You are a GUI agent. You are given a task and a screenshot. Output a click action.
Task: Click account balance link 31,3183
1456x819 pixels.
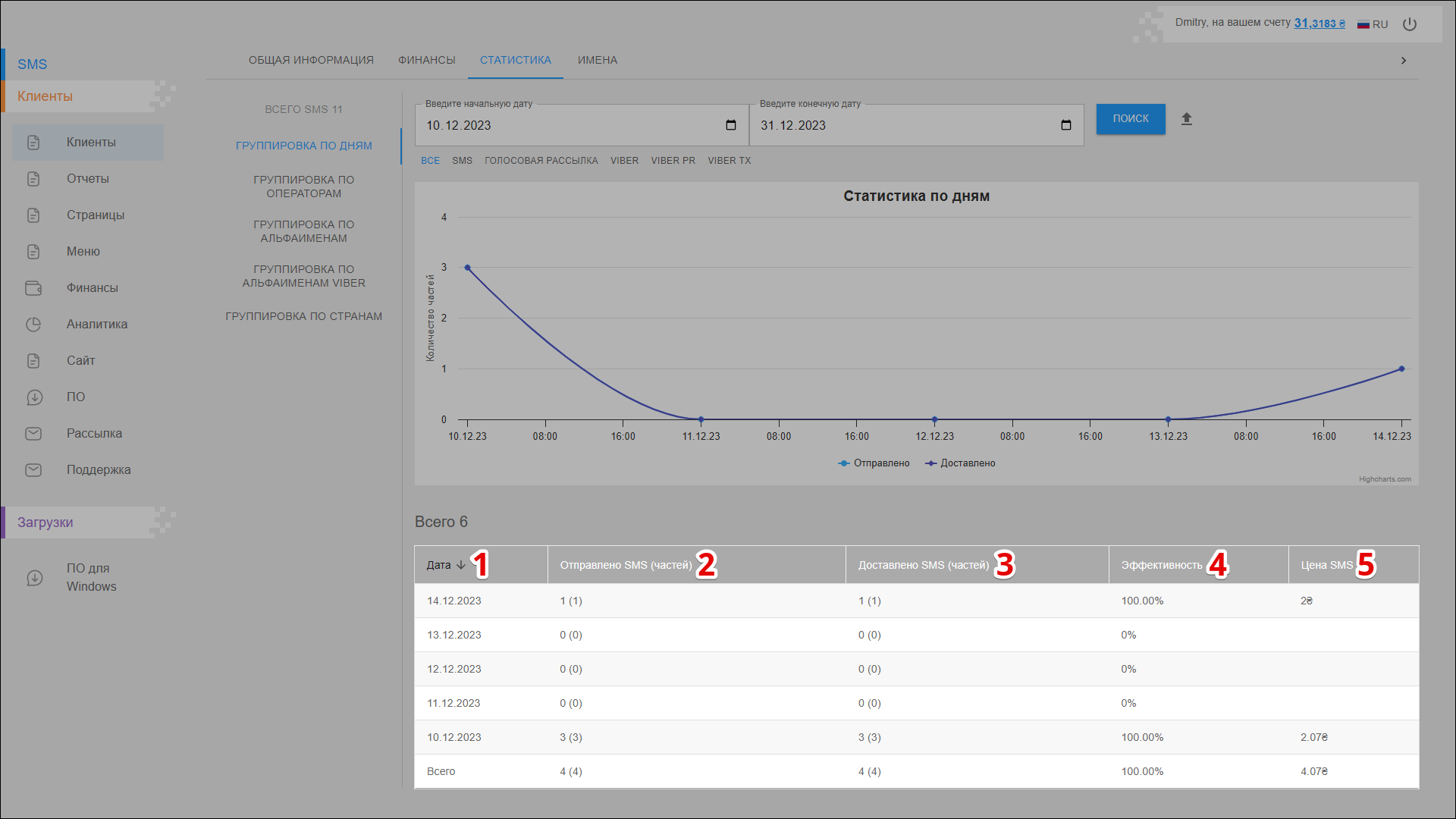(x=1319, y=24)
